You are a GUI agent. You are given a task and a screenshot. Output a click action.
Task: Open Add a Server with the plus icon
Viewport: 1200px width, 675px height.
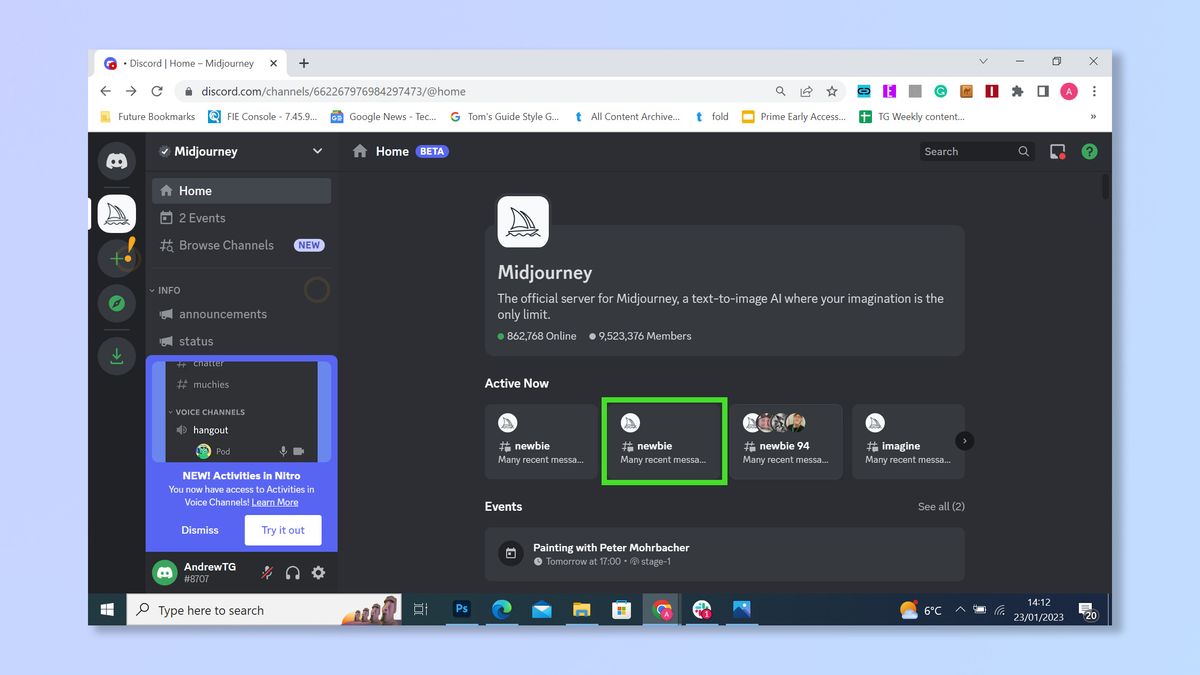coord(116,258)
